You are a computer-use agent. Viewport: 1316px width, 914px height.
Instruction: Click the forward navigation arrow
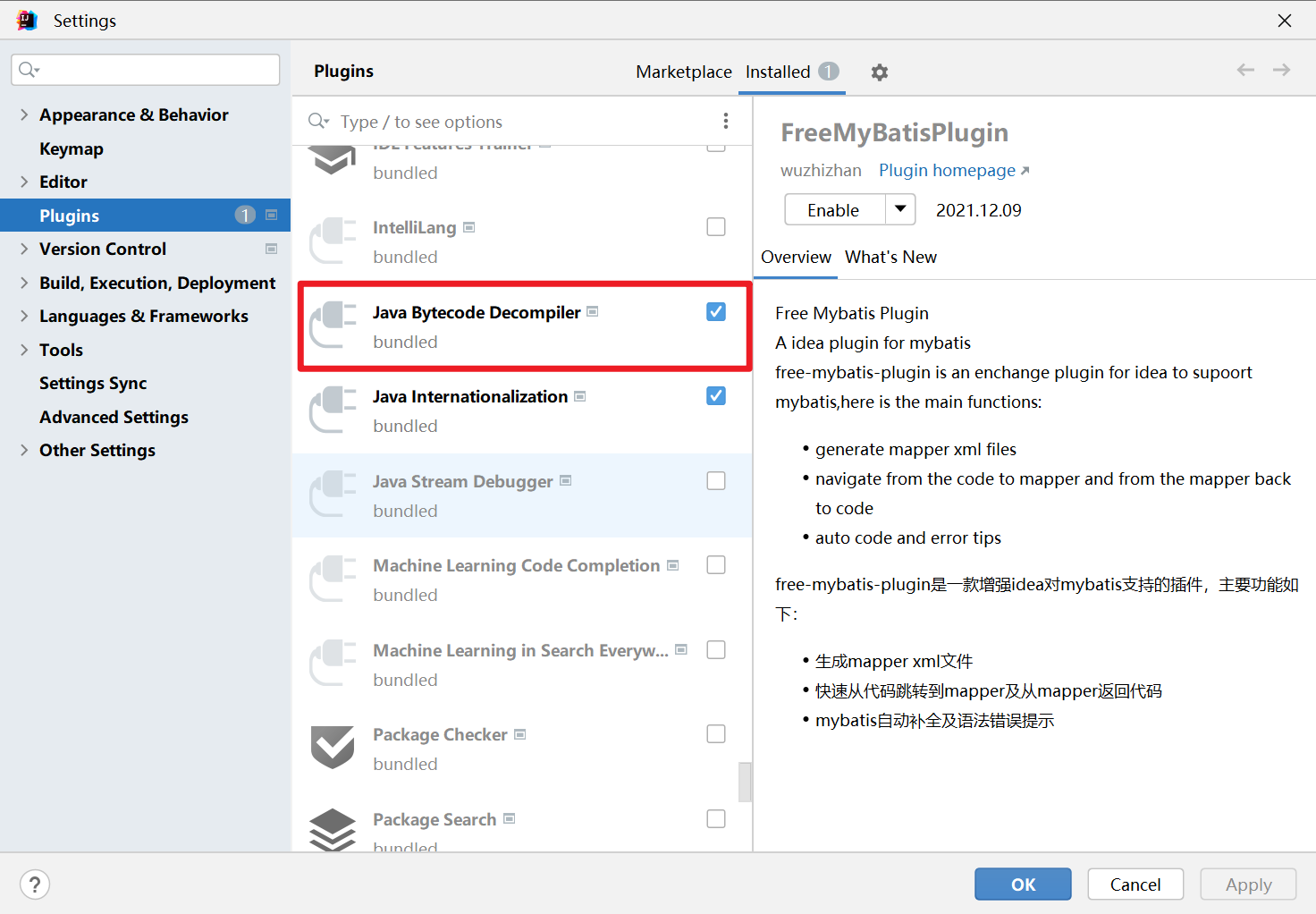point(1281,70)
